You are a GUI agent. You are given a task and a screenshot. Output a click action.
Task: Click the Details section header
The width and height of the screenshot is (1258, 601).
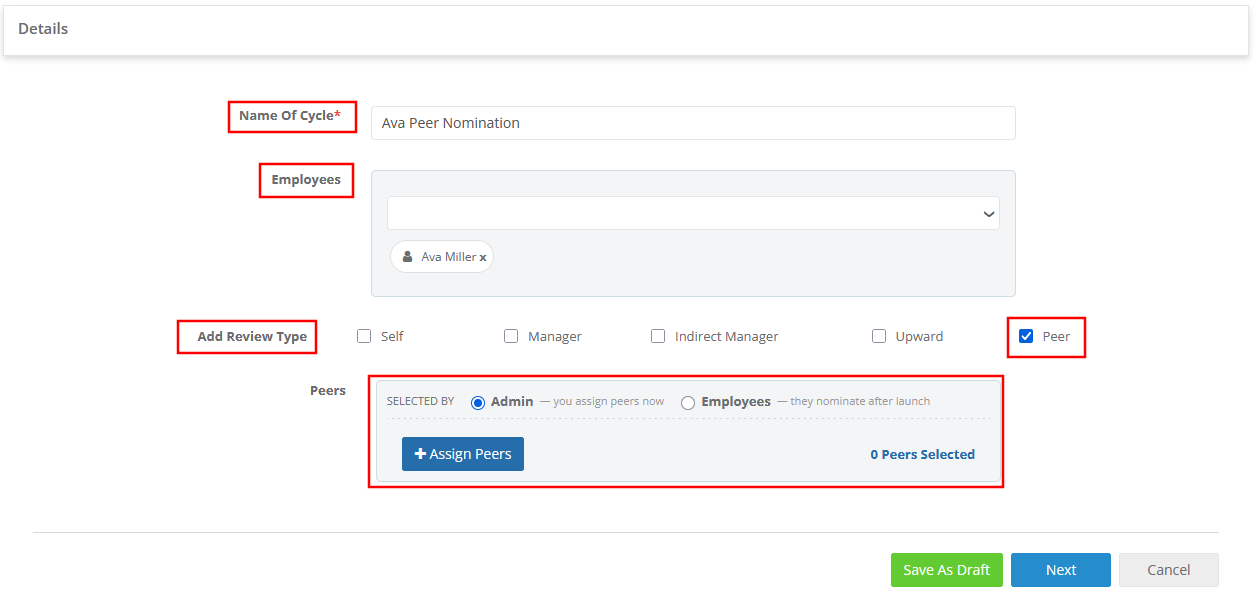coord(43,29)
